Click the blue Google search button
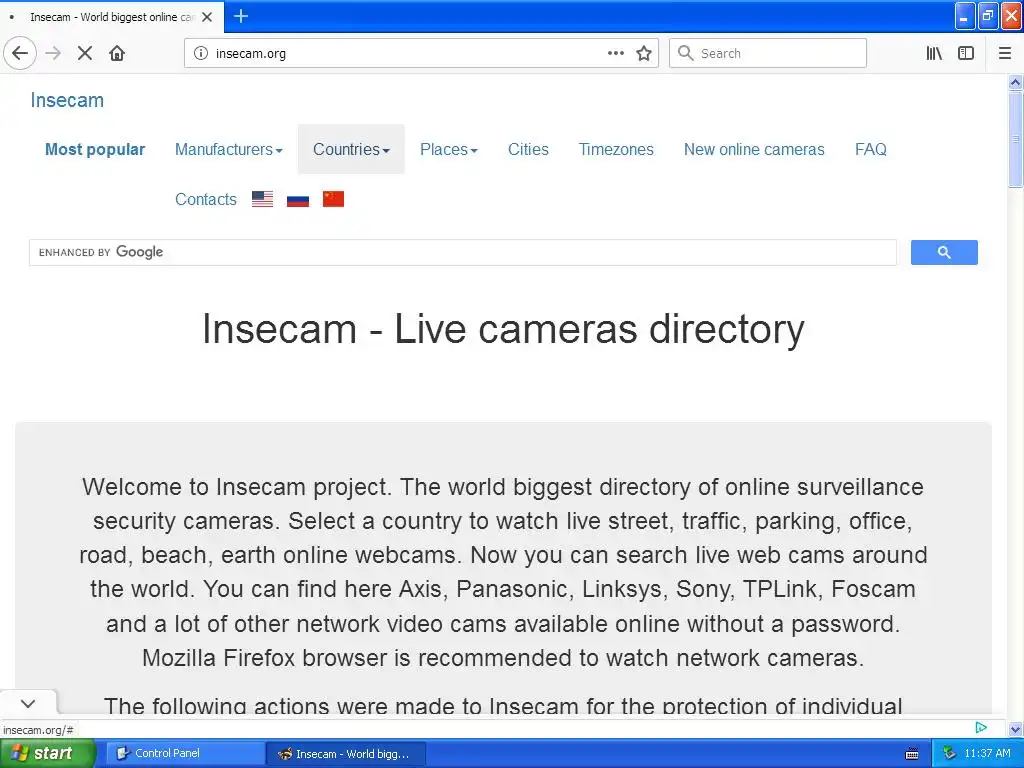 (944, 252)
